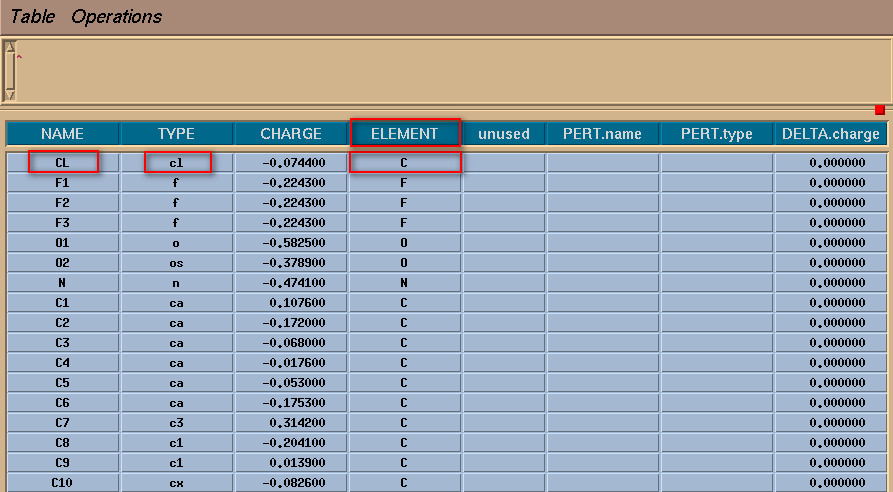This screenshot has width=893, height=492.
Task: Click the PERT.name column header
Action: (x=602, y=133)
